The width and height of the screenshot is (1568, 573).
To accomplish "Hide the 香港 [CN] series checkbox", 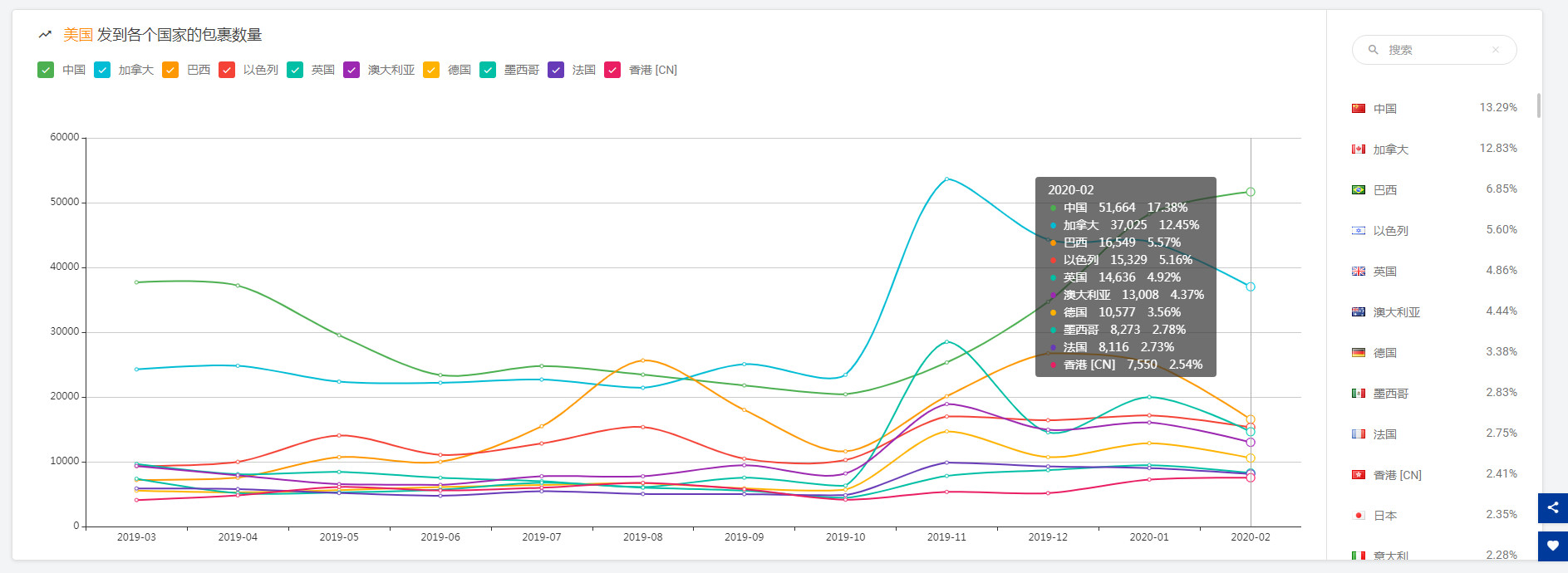I will 612,70.
